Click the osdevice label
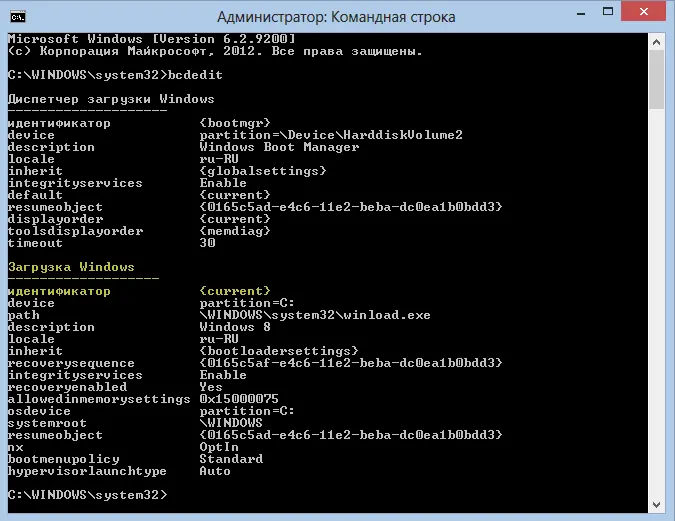Image resolution: width=675 pixels, height=521 pixels. coord(39,411)
